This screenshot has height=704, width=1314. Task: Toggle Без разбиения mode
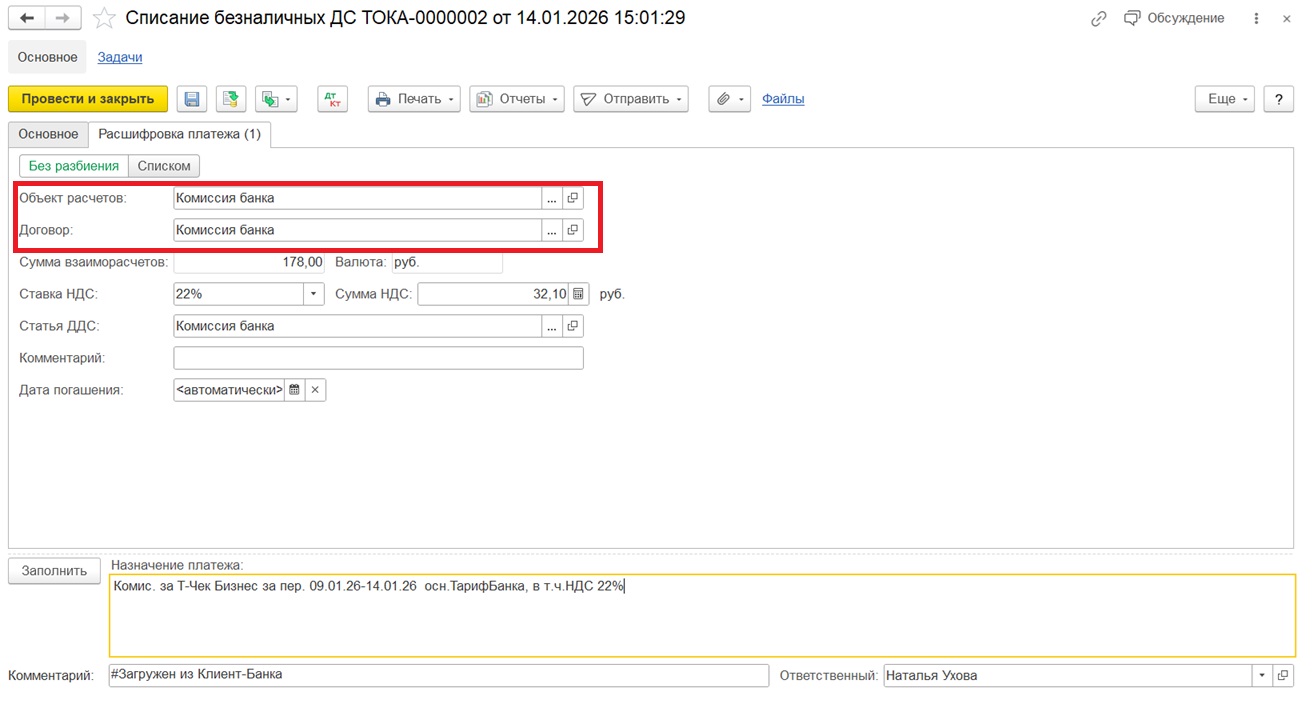coord(74,166)
